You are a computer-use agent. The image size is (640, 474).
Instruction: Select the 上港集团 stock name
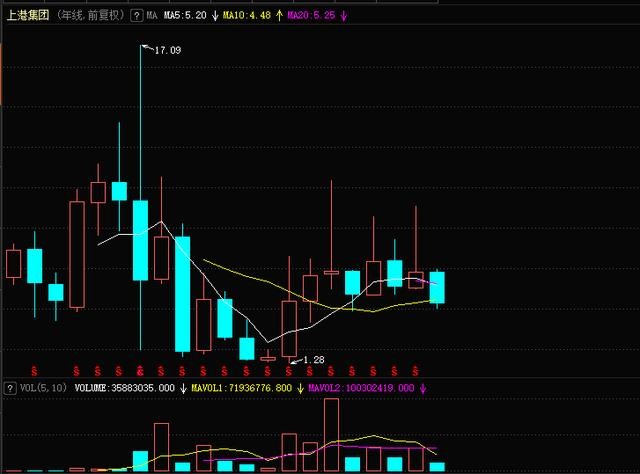26,17
